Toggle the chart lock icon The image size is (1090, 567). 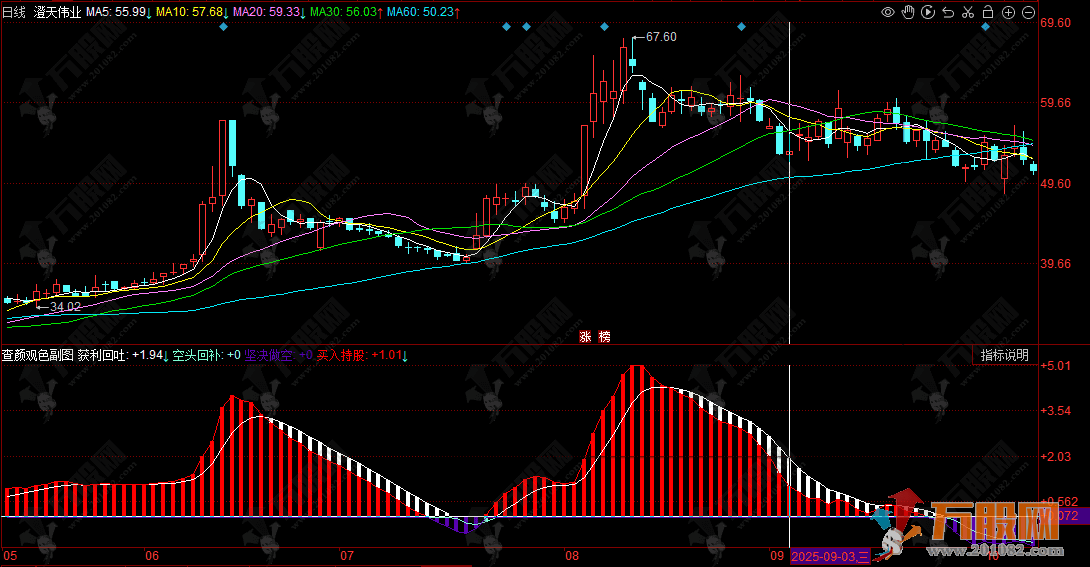pyautogui.click(x=987, y=13)
